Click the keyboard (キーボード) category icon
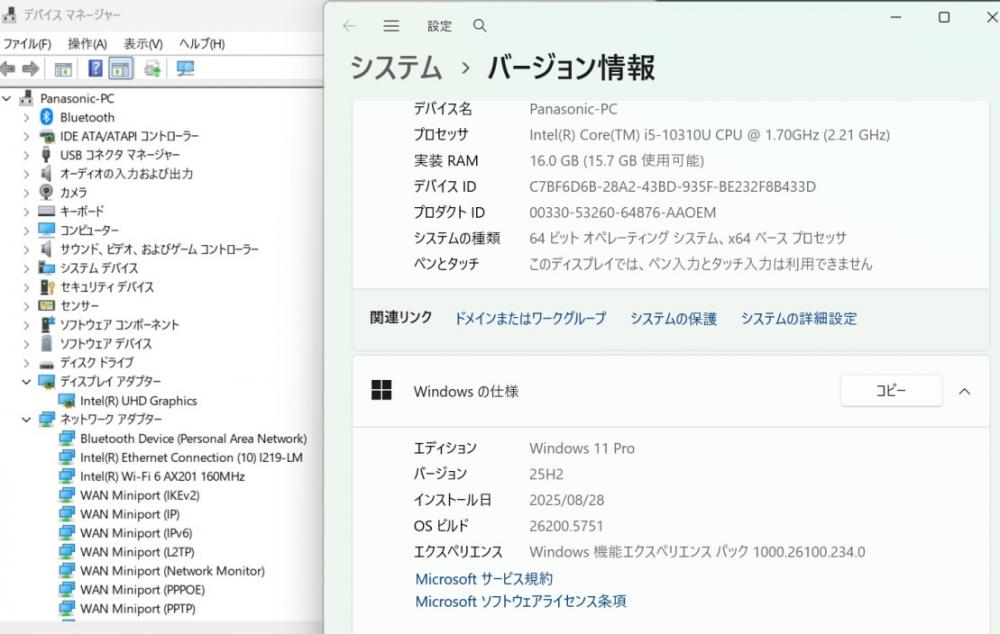Screen dimensions: 1000x634 (46, 210)
